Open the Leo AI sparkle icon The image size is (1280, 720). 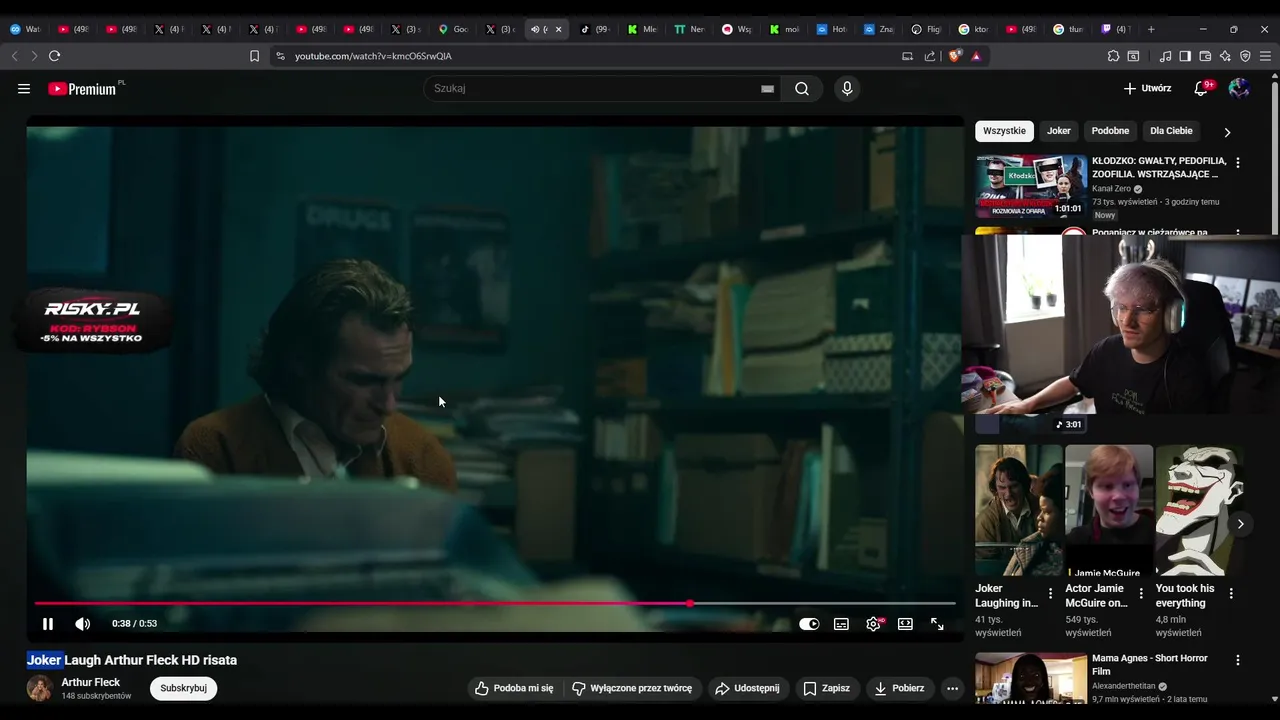tap(1225, 56)
